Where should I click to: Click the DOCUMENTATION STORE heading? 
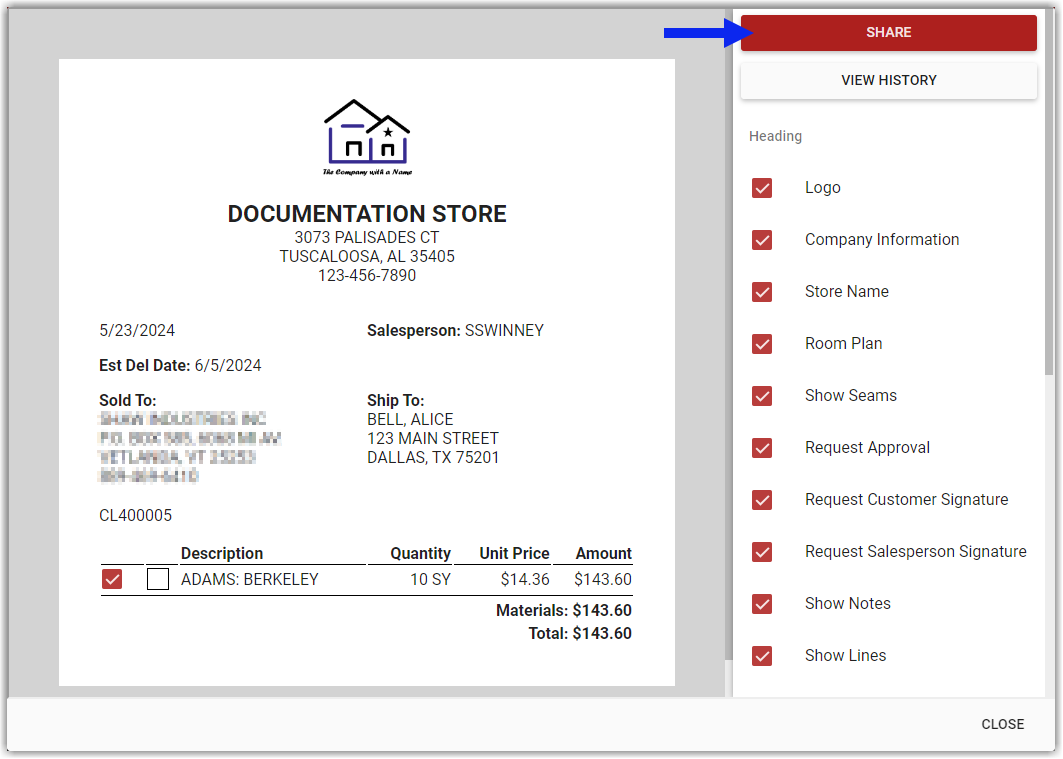point(367,214)
